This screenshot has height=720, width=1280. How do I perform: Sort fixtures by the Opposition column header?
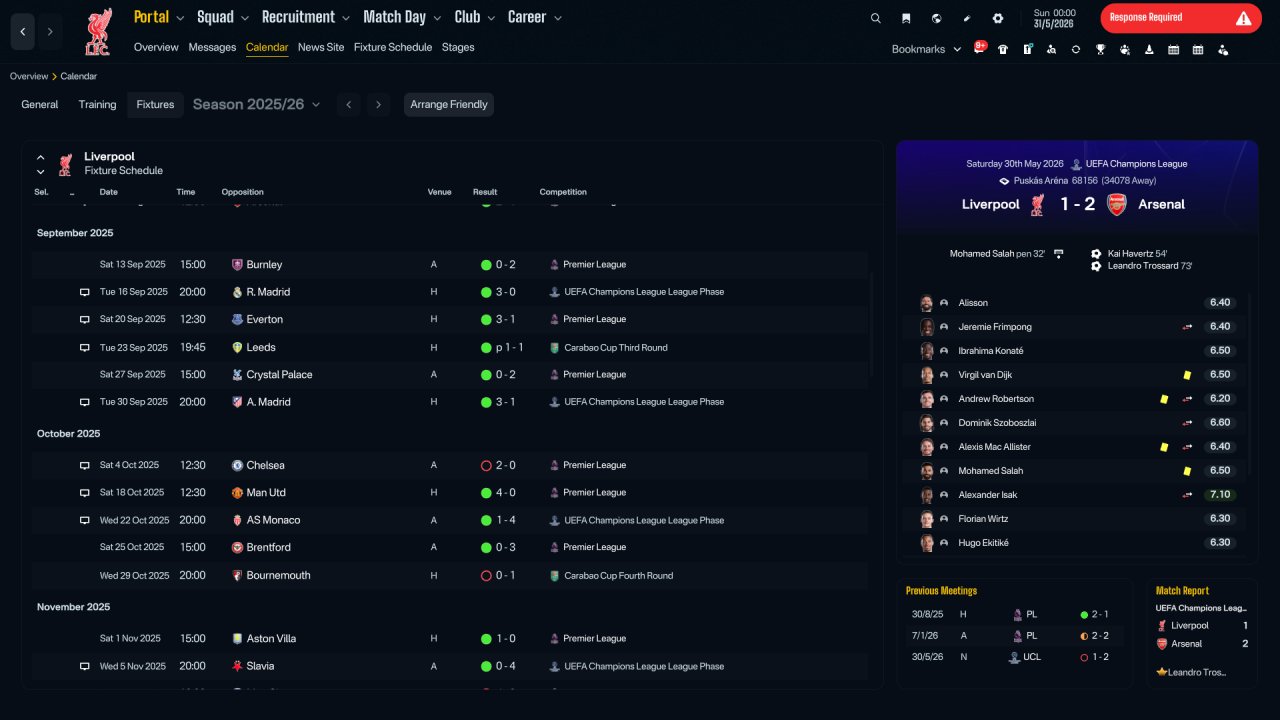click(243, 192)
